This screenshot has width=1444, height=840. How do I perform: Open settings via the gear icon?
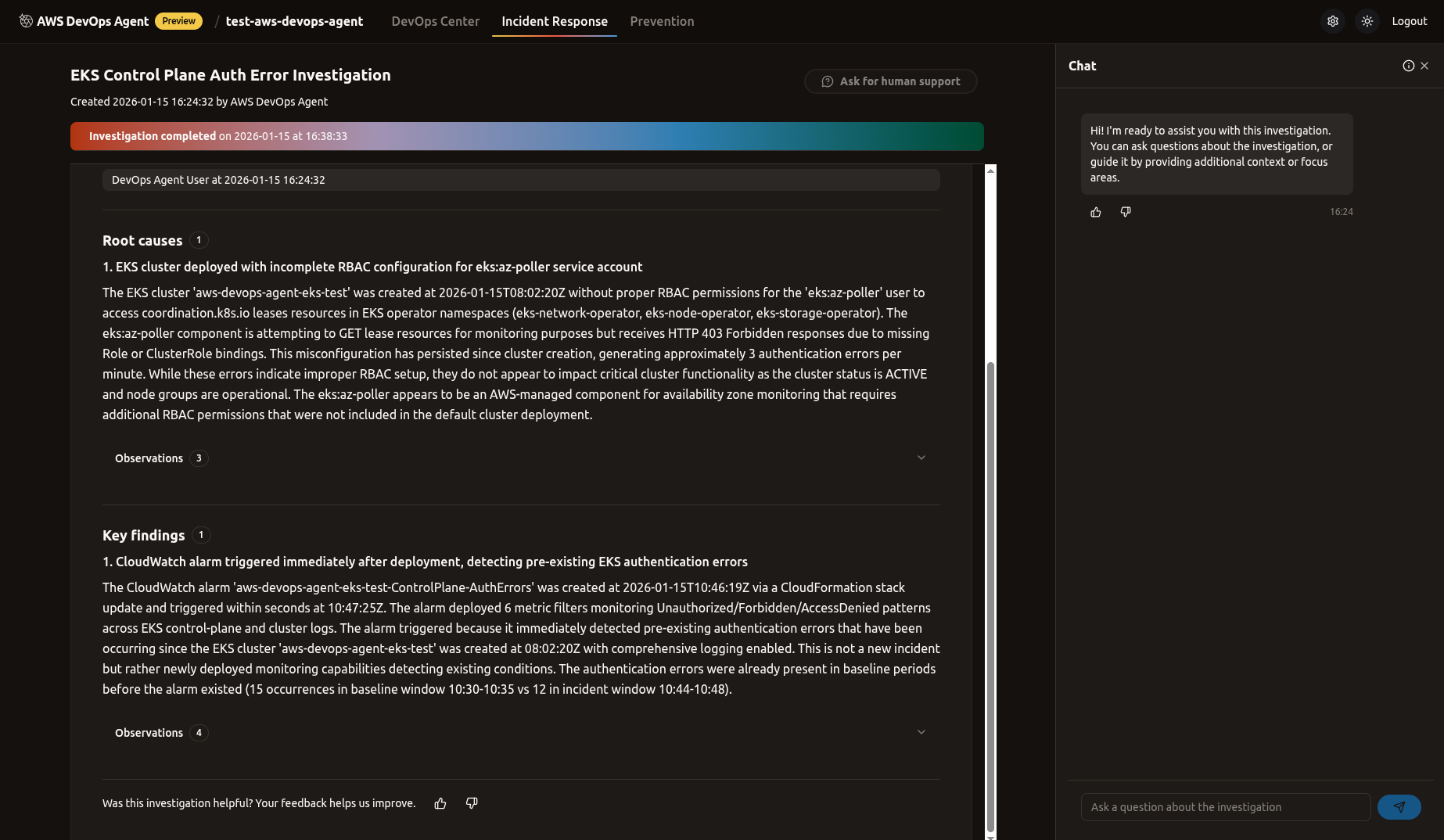[x=1333, y=21]
